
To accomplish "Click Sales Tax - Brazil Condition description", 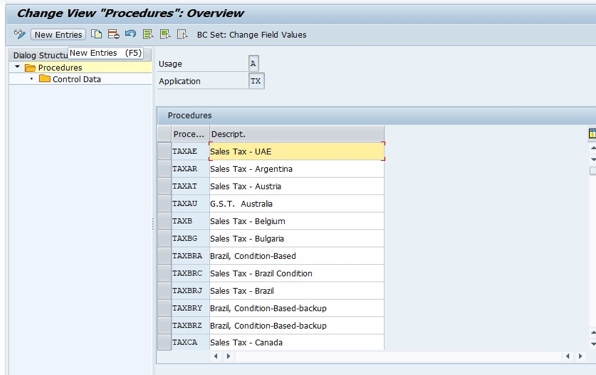I will click(x=296, y=274).
